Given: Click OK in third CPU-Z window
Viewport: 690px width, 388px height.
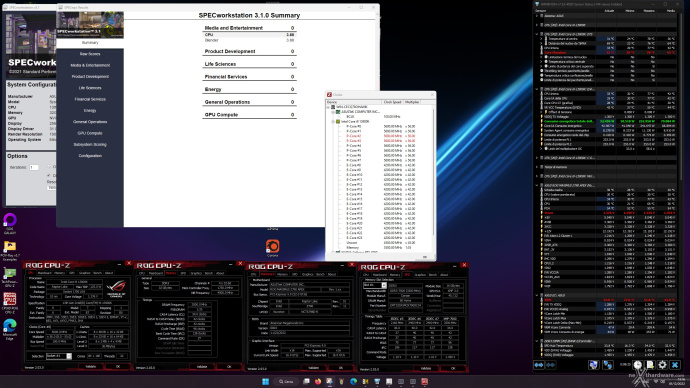Looking at the screenshot, I should click(x=341, y=367).
